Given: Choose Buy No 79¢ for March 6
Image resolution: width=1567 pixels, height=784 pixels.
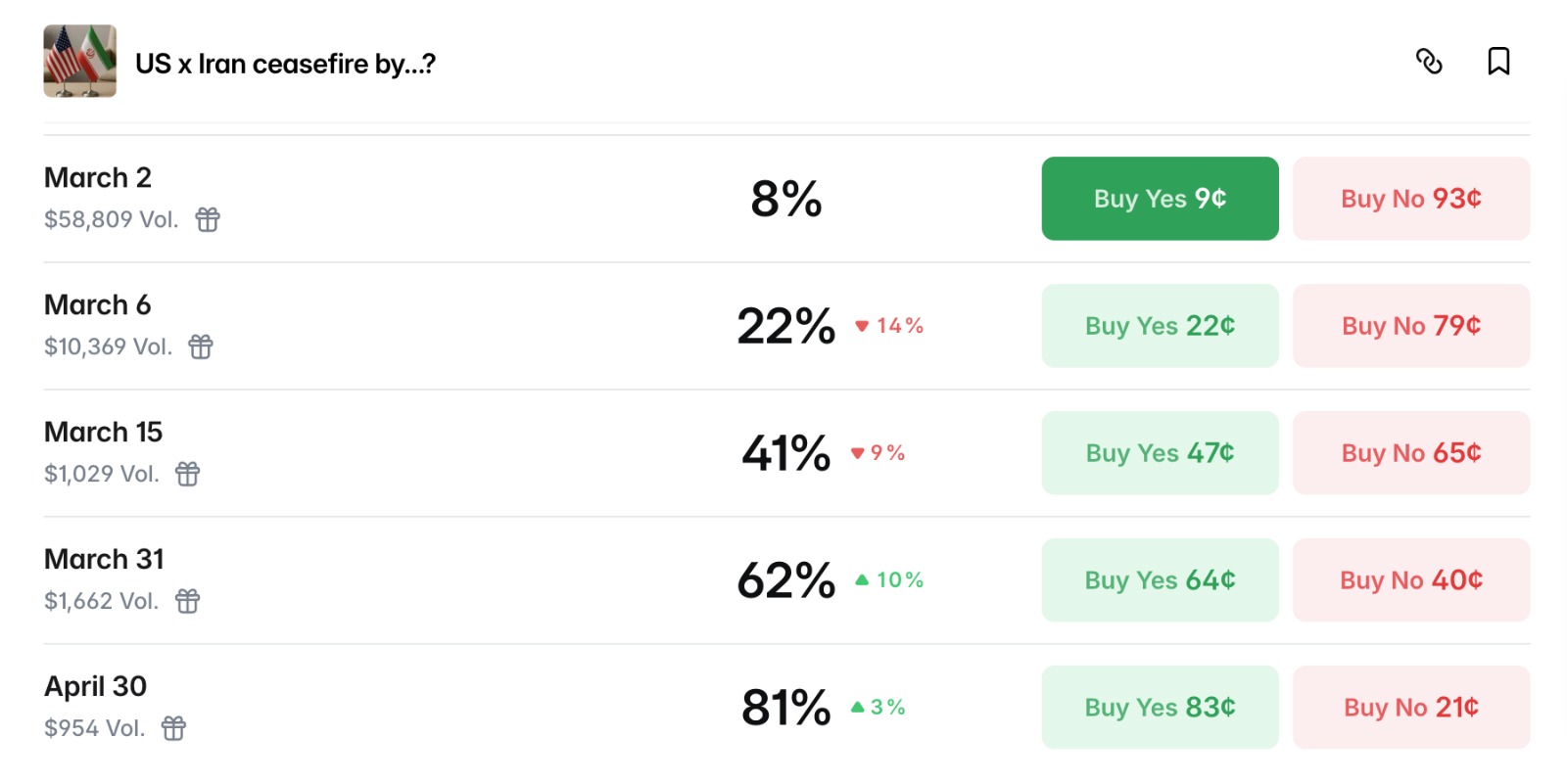Looking at the screenshot, I should (1410, 326).
